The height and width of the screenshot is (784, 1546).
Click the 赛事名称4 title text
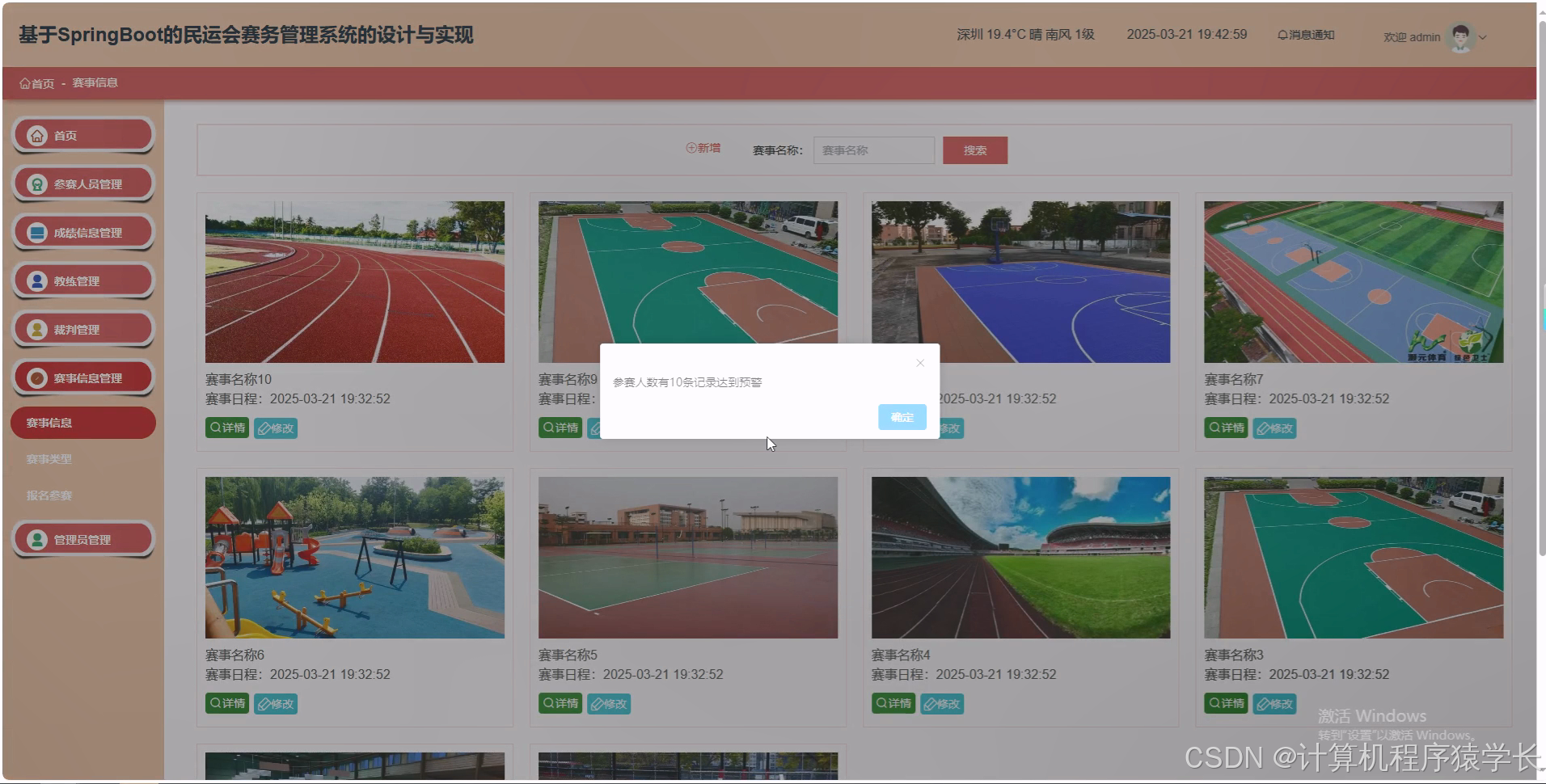coord(901,655)
